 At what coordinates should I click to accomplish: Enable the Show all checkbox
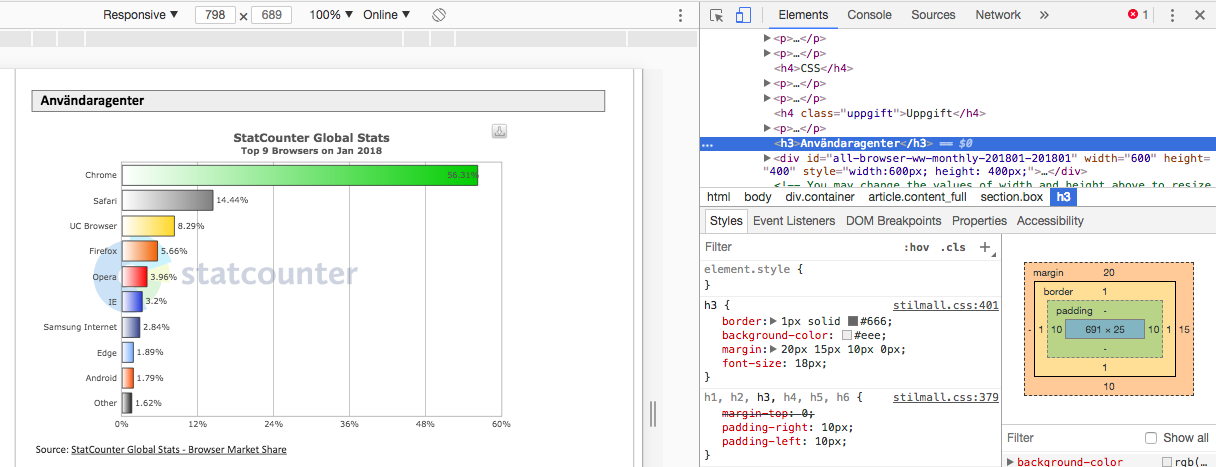pos(1151,438)
